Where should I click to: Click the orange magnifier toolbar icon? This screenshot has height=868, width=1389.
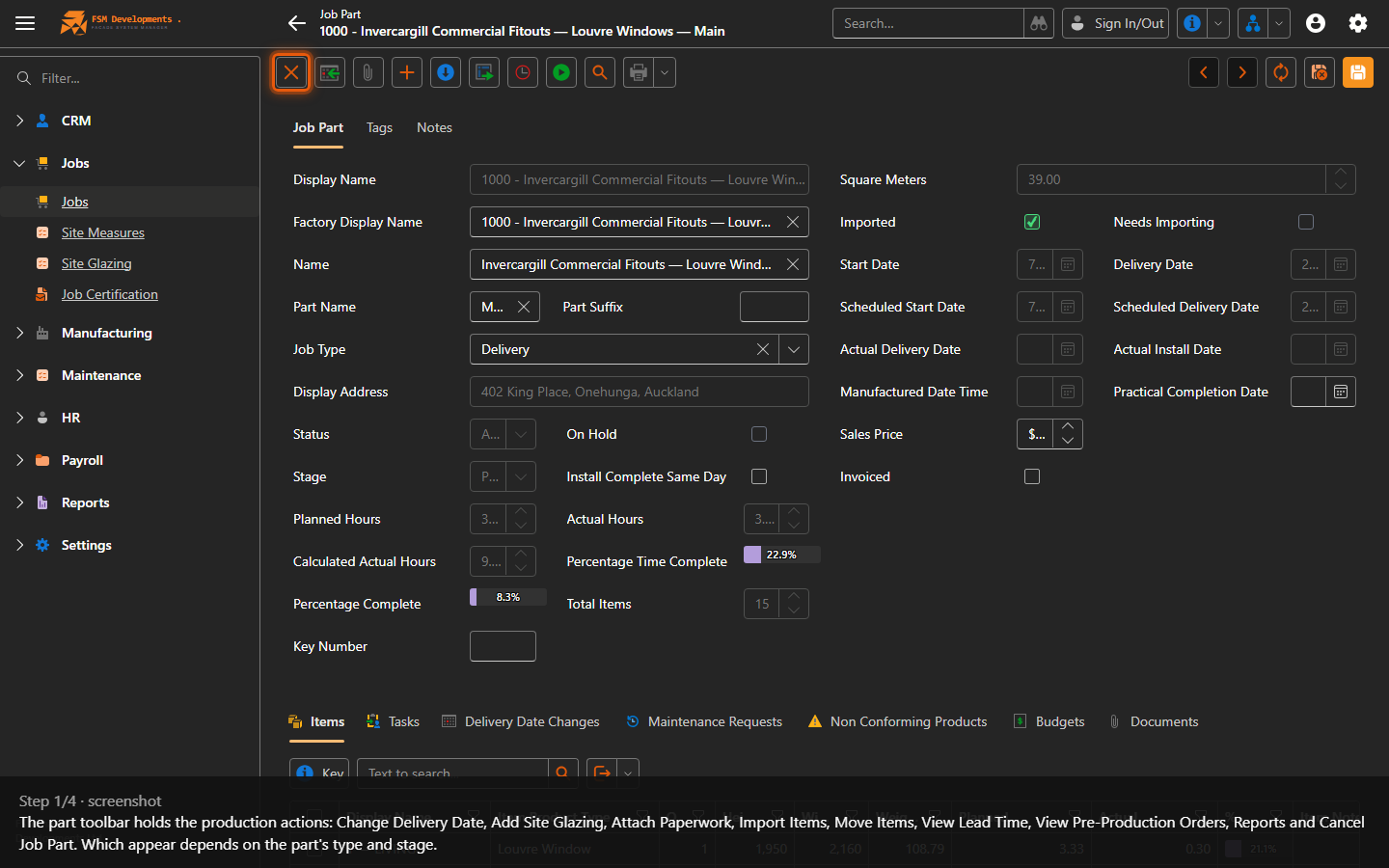(x=600, y=72)
